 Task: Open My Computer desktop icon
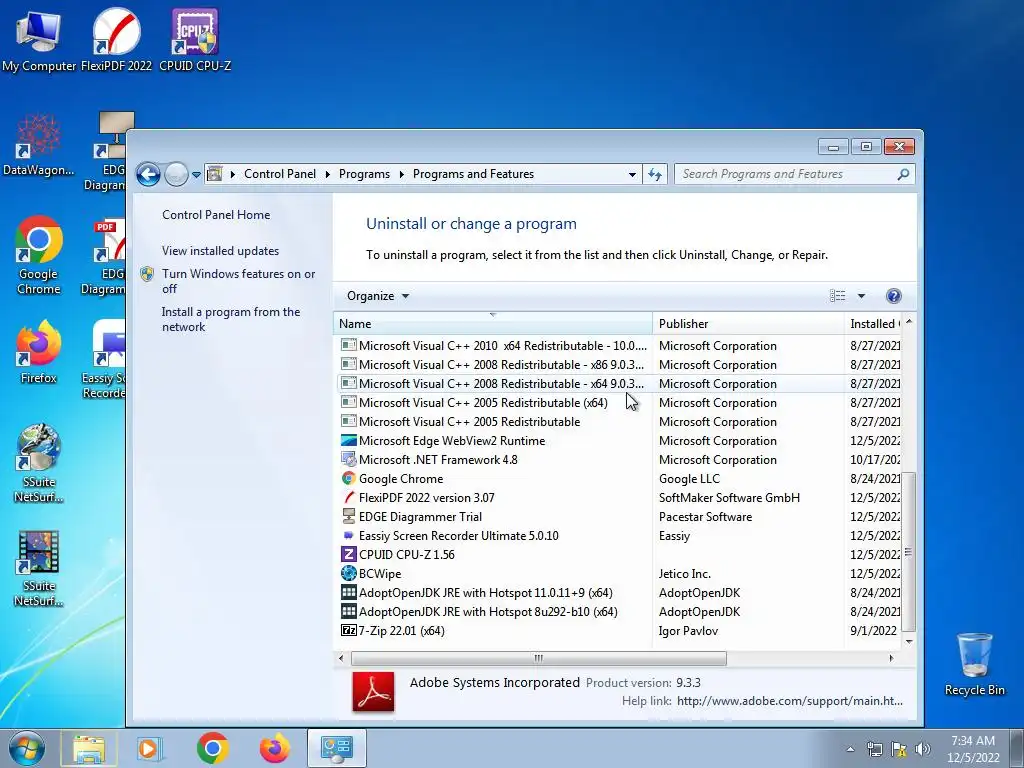pyautogui.click(x=39, y=39)
